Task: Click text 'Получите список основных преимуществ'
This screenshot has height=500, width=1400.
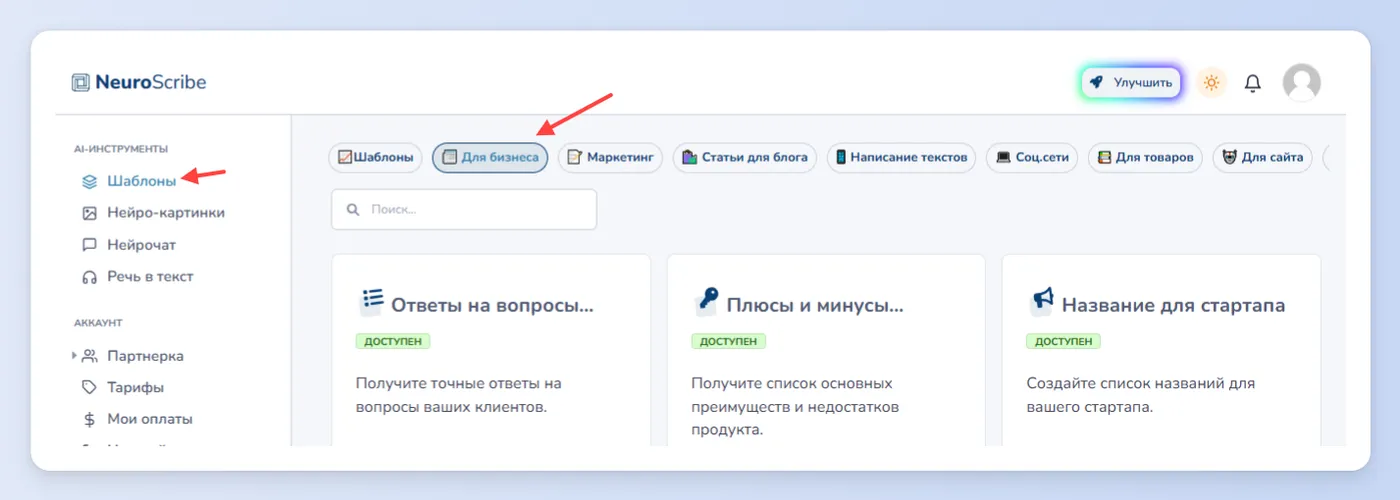Action: [x=796, y=395]
